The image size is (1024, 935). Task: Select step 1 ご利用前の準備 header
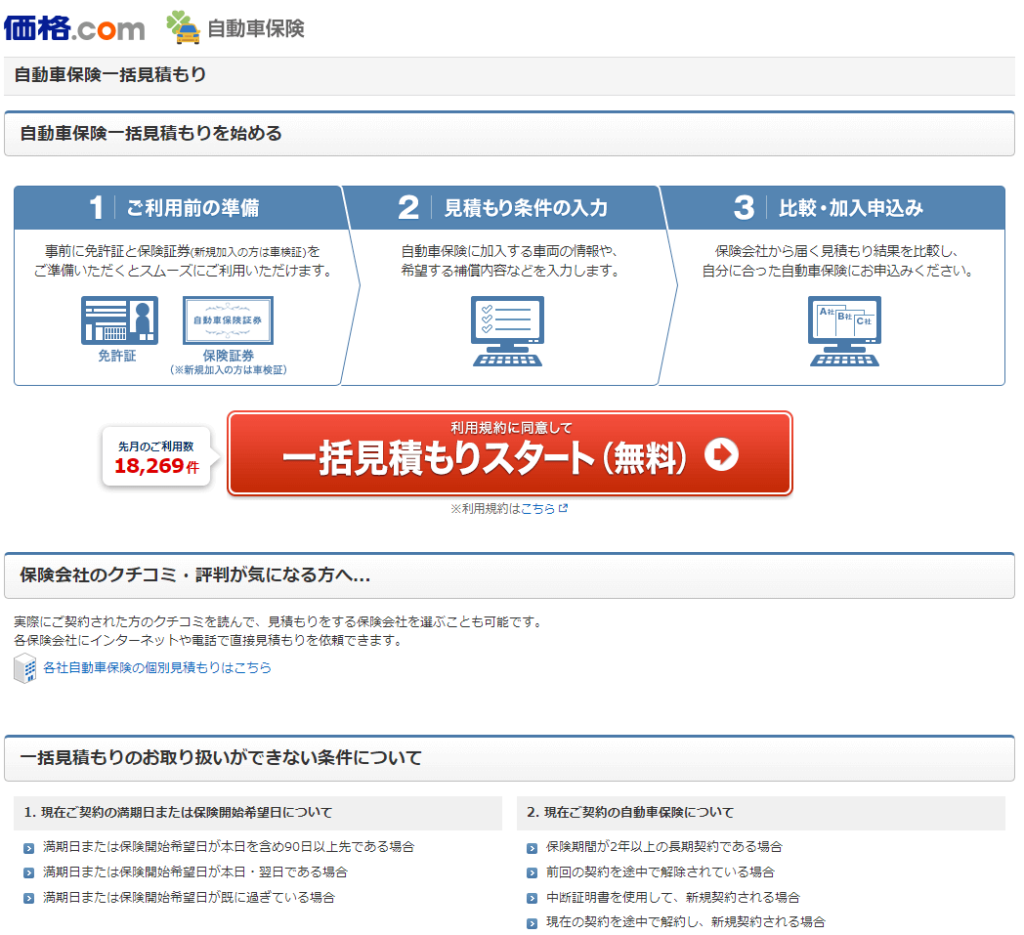coord(178,208)
